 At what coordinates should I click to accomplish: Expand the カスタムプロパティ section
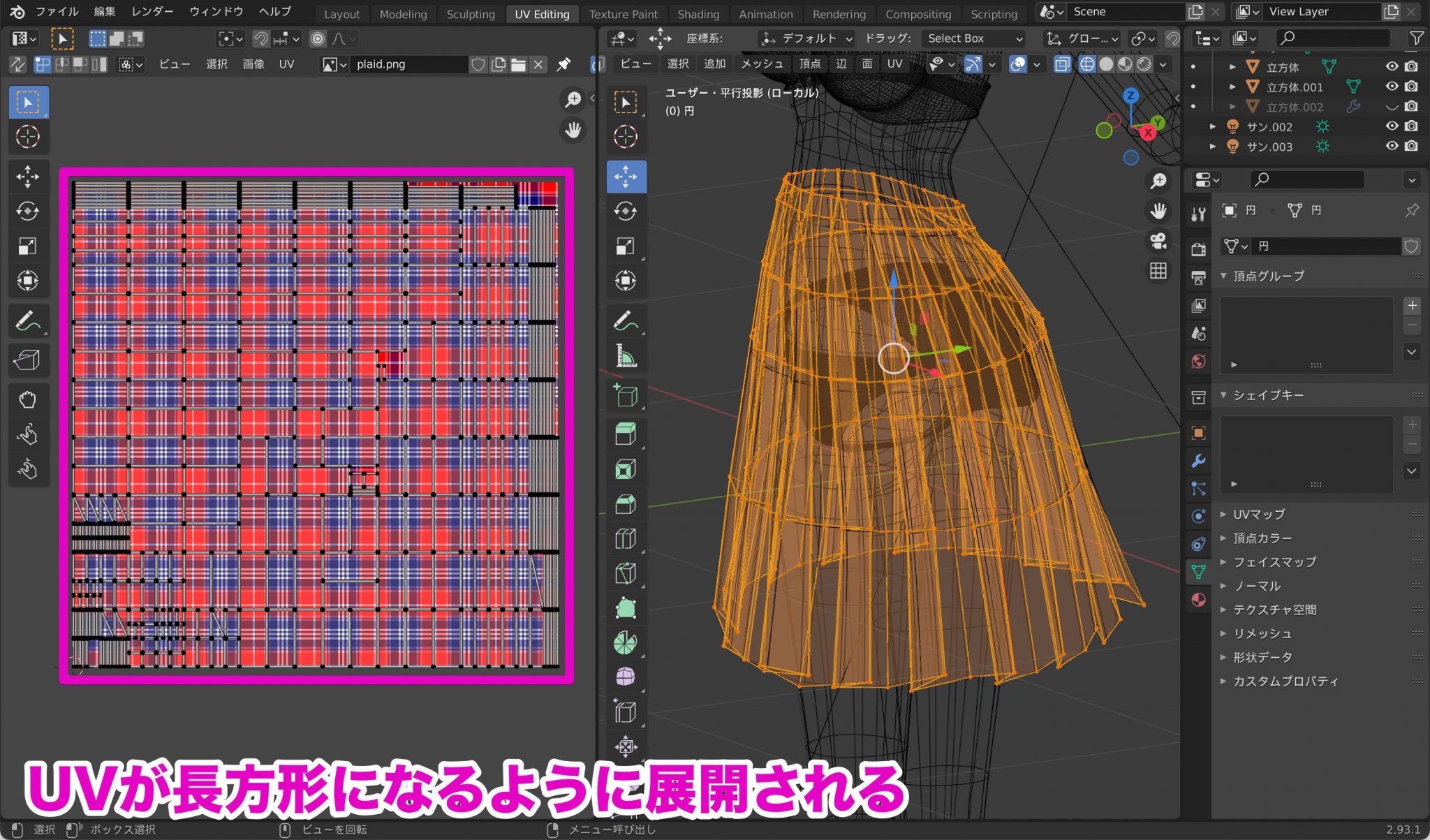(x=1285, y=681)
